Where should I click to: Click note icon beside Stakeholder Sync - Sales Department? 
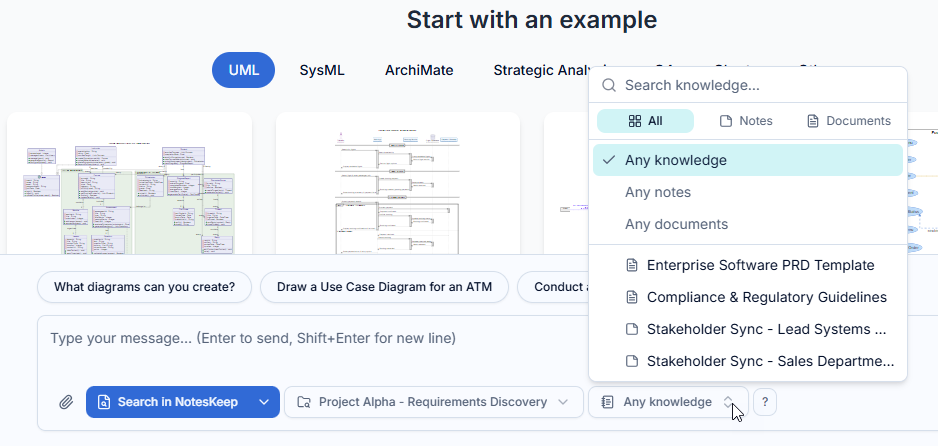(632, 361)
